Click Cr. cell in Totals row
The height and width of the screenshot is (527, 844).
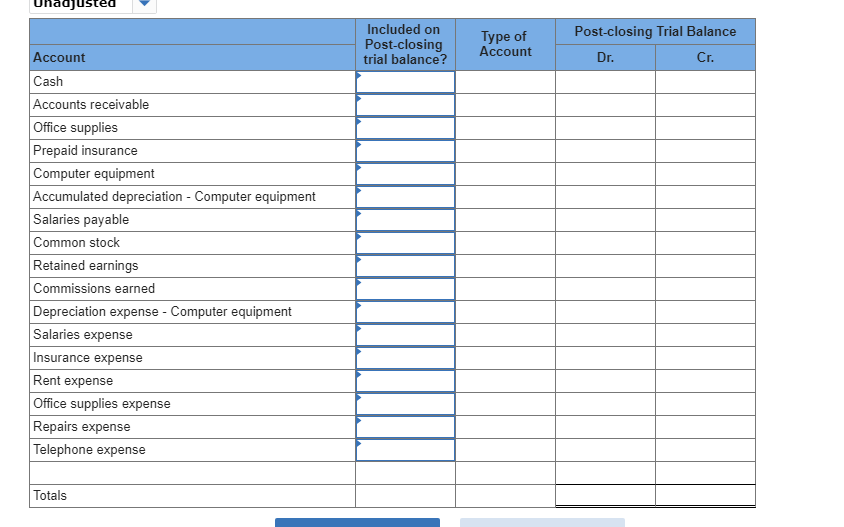706,496
